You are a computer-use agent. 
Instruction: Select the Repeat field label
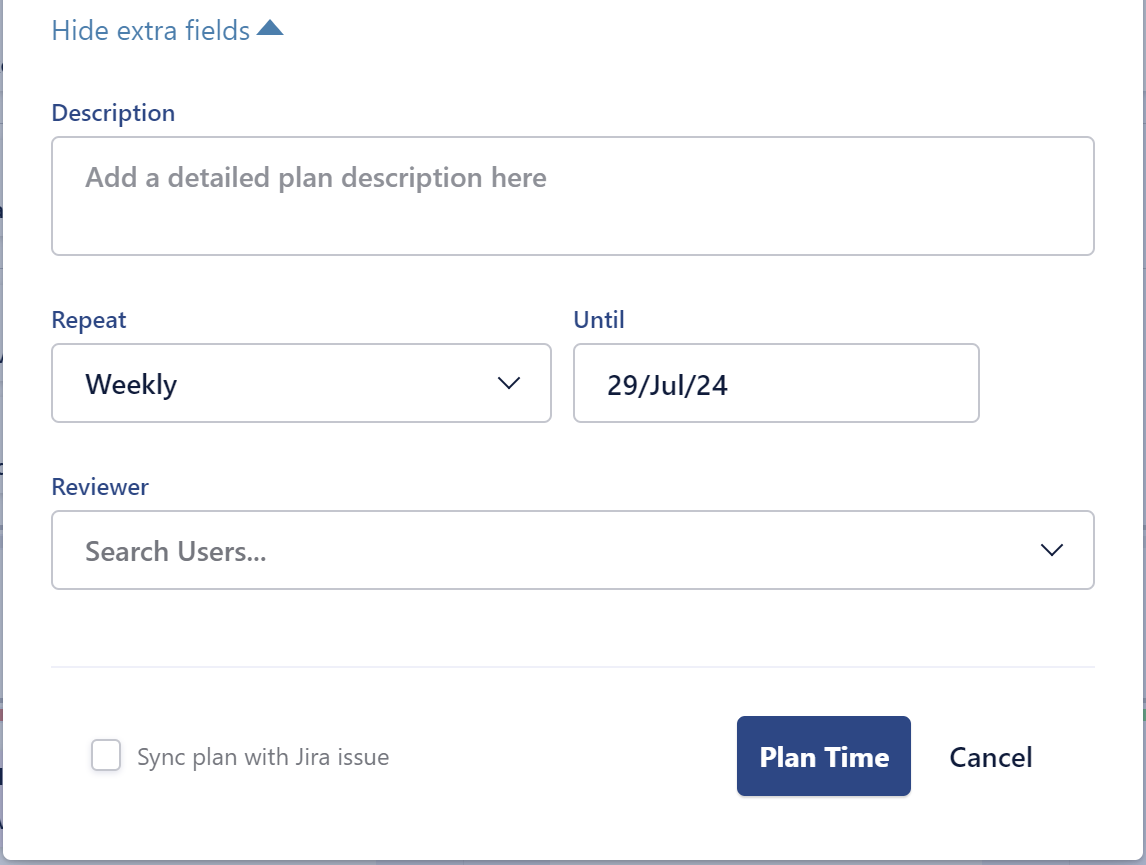point(89,319)
